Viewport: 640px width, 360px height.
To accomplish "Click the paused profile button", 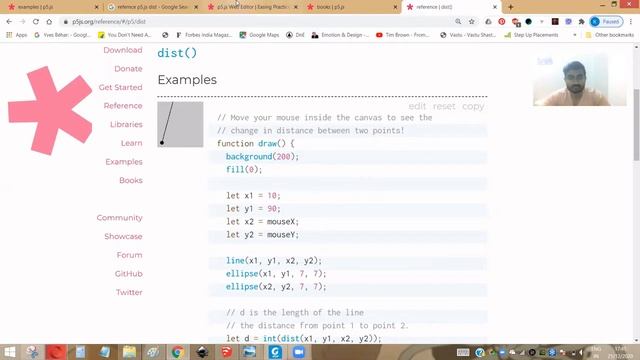I will point(607,22).
